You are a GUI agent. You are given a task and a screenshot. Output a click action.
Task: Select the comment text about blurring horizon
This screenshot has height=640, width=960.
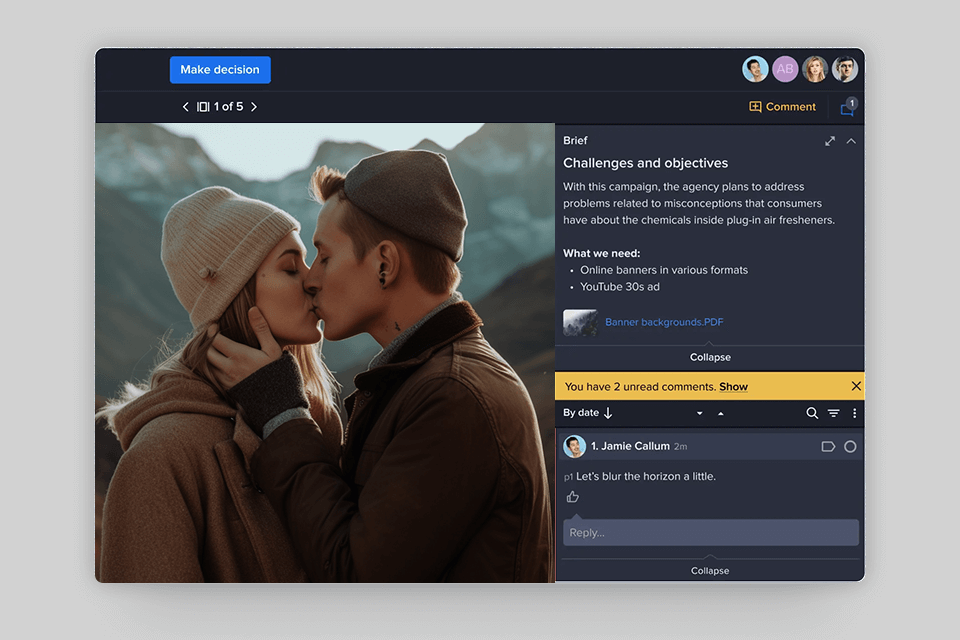point(646,476)
